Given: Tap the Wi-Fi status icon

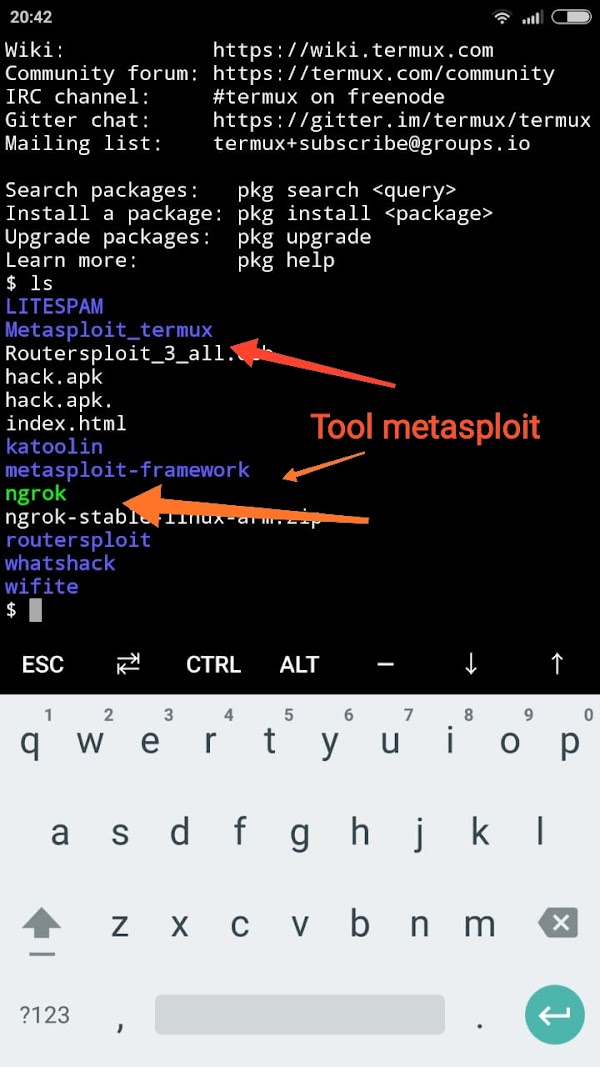Looking at the screenshot, I should 502,17.
